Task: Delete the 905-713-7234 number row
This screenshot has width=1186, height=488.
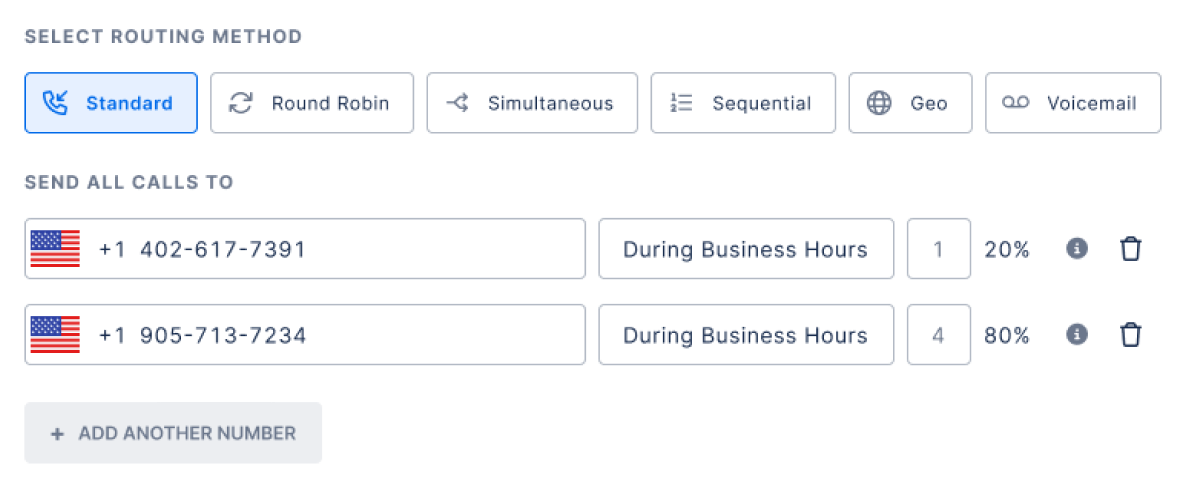Action: (x=1130, y=334)
